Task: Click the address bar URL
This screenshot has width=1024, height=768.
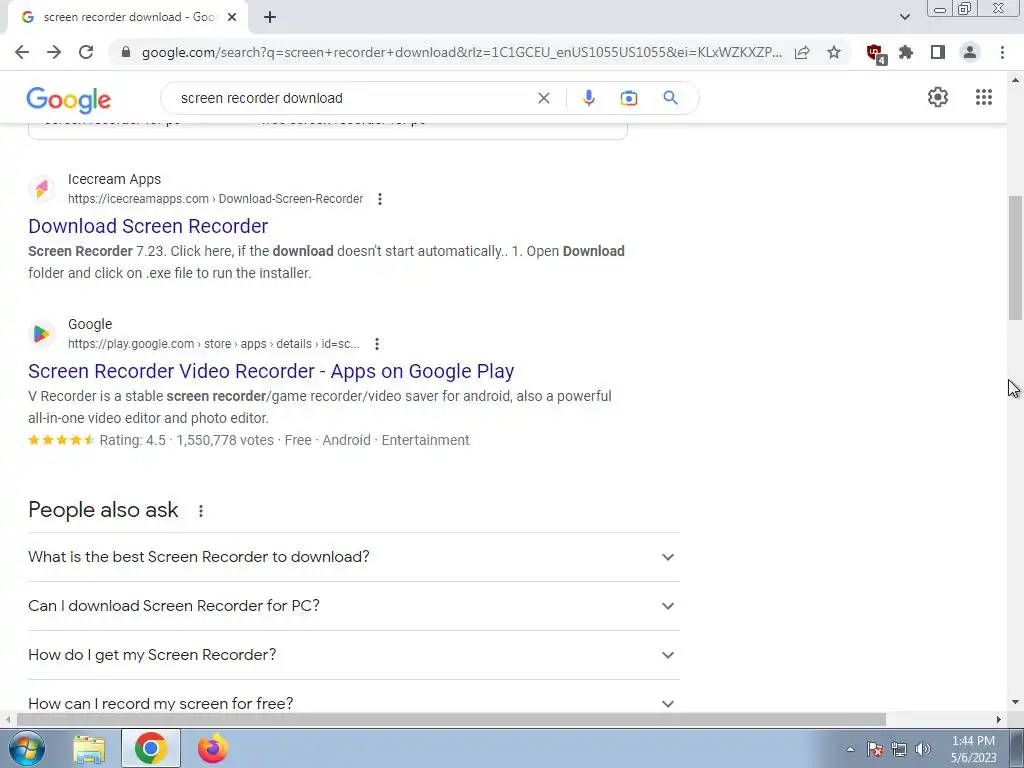Action: pos(462,52)
